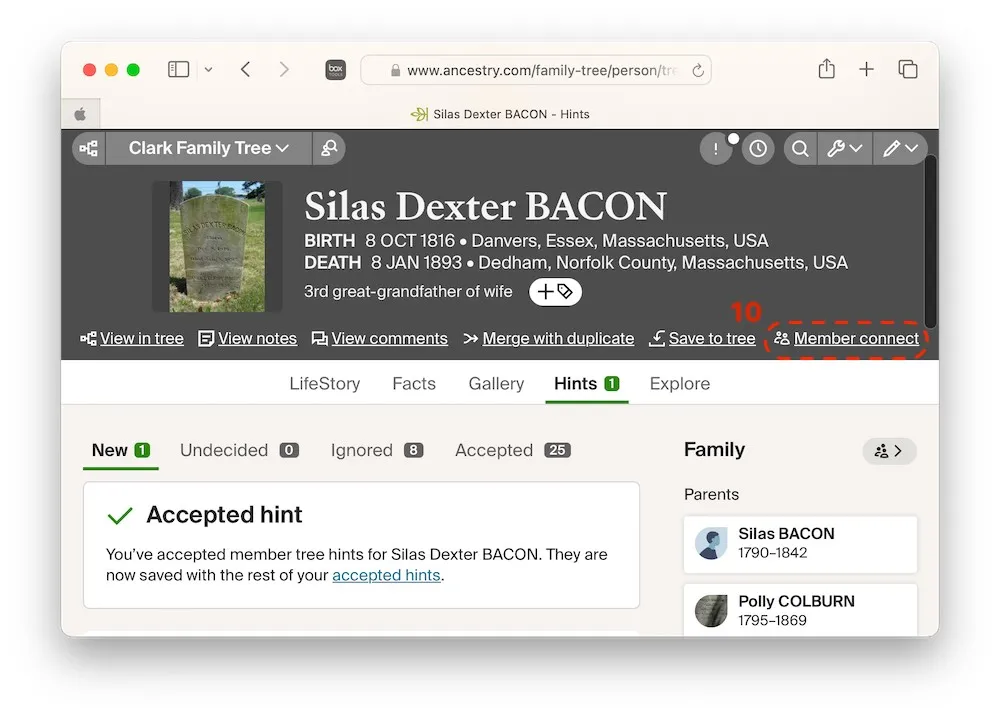Click the death date 8 JAN 1893
The width and height of the screenshot is (1000, 717).
pos(416,263)
